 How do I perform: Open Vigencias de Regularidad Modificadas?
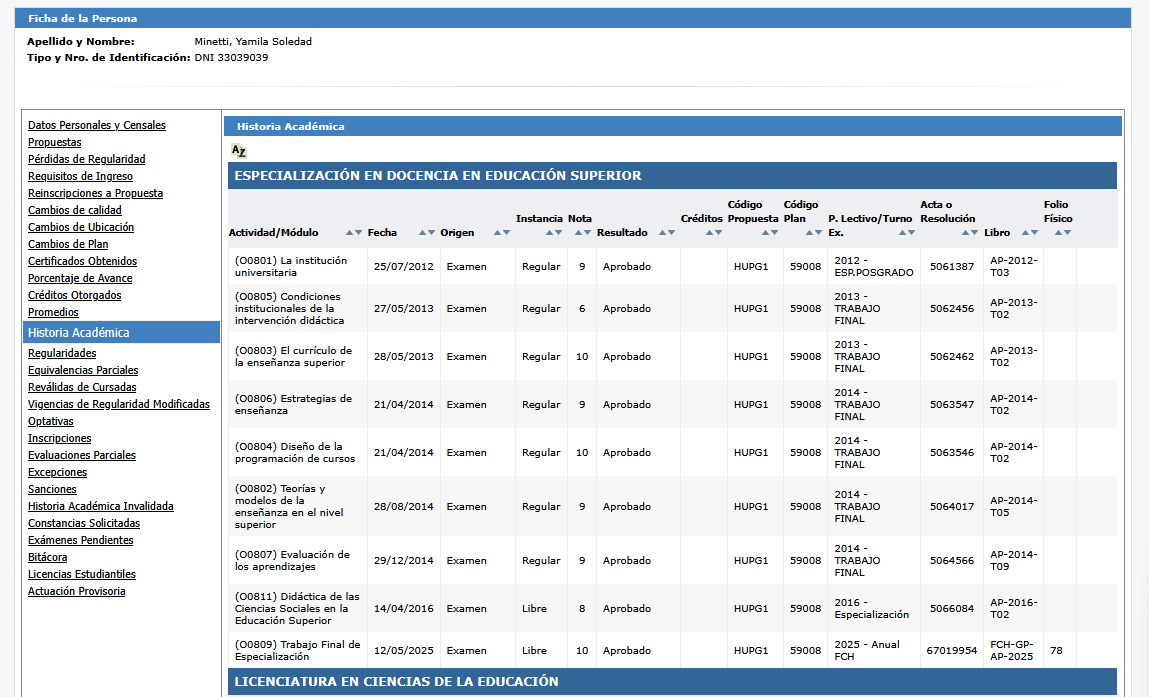pyautogui.click(x=119, y=404)
